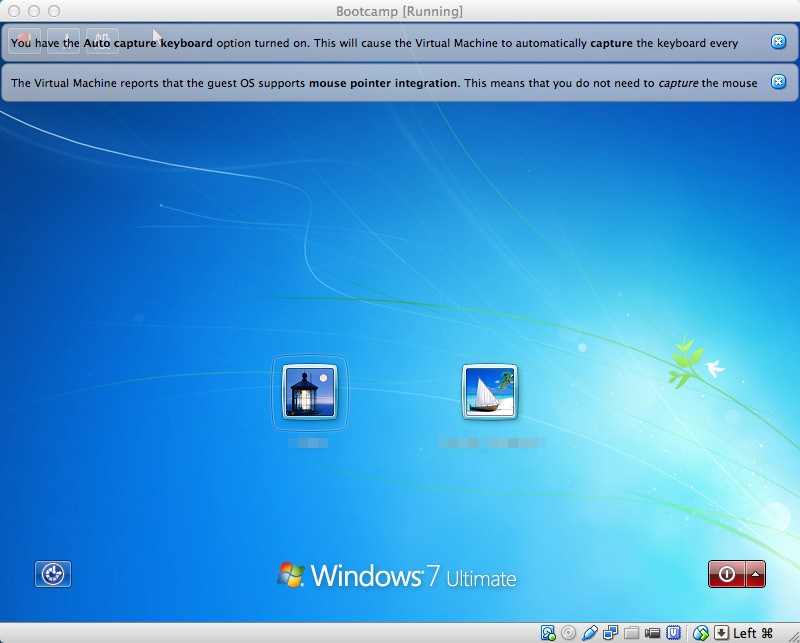Select the sailboat user account tile
Viewport: 800px width, 643px height.
coord(490,392)
